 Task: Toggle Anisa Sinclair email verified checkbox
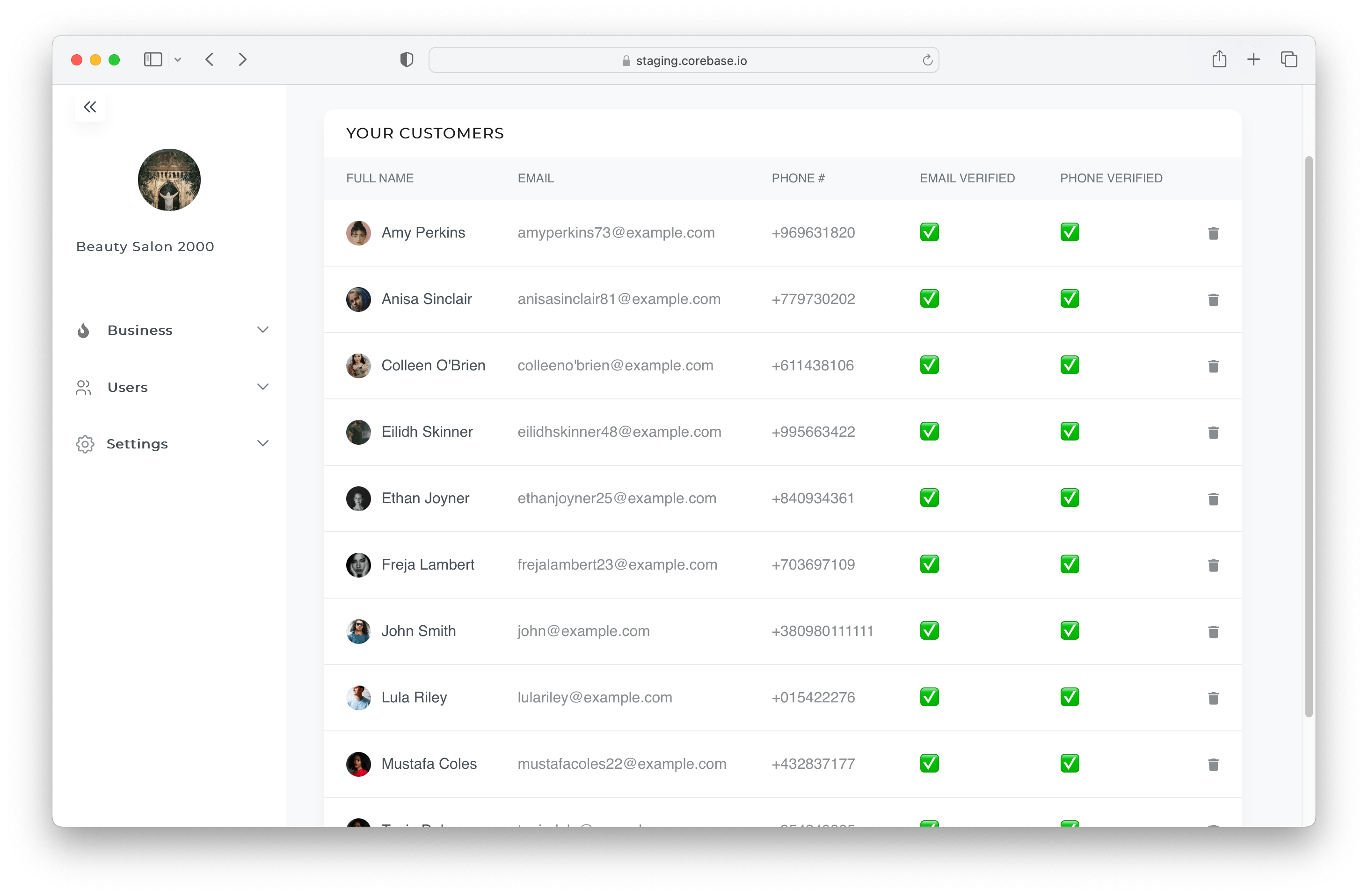click(x=929, y=299)
